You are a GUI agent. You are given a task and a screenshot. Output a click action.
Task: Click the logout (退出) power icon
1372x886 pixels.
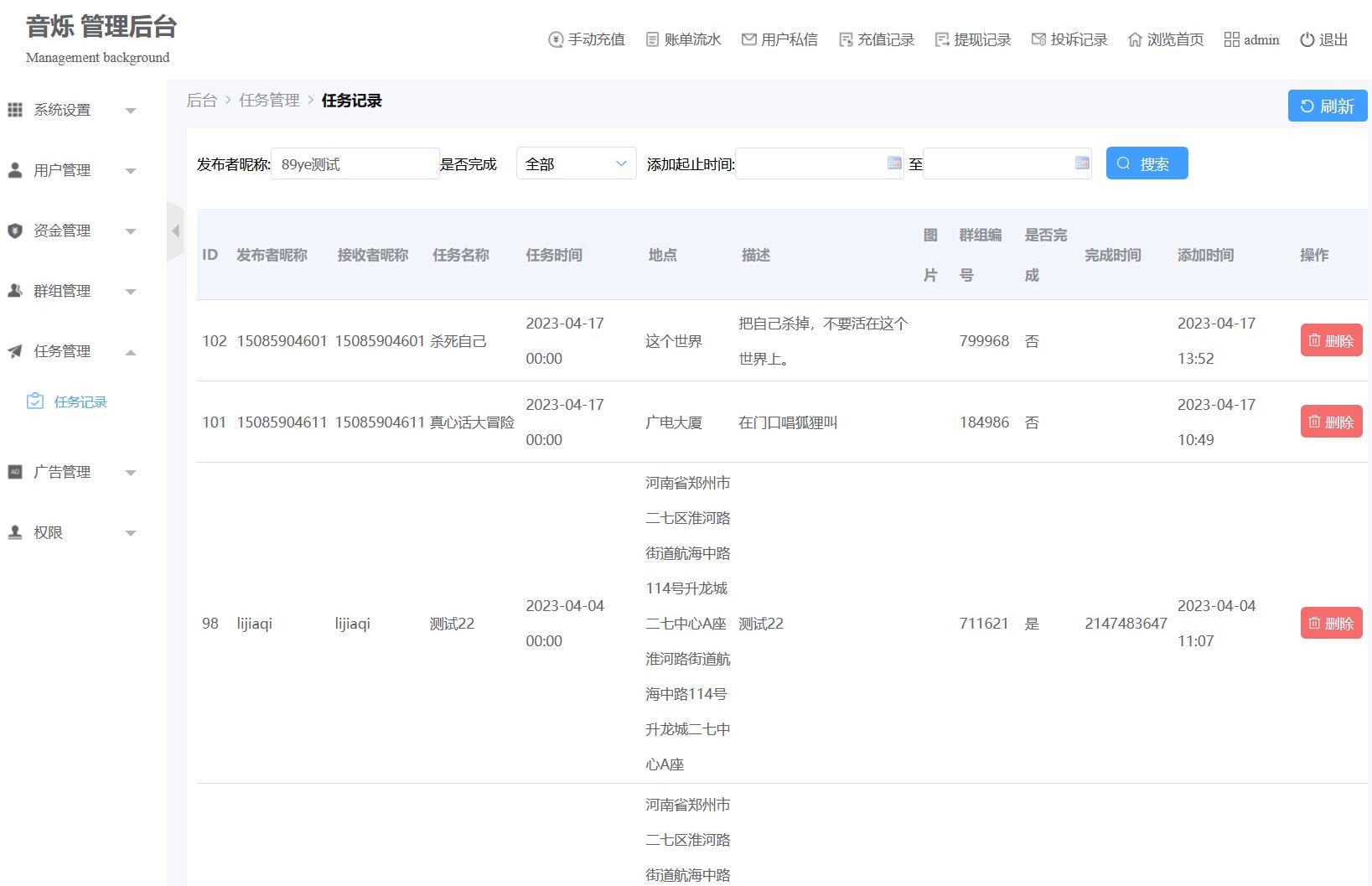pyautogui.click(x=1307, y=39)
